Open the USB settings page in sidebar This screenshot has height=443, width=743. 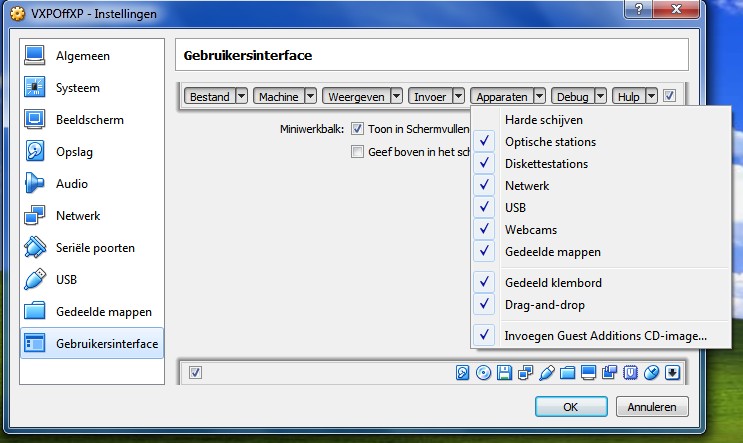click(x=92, y=280)
